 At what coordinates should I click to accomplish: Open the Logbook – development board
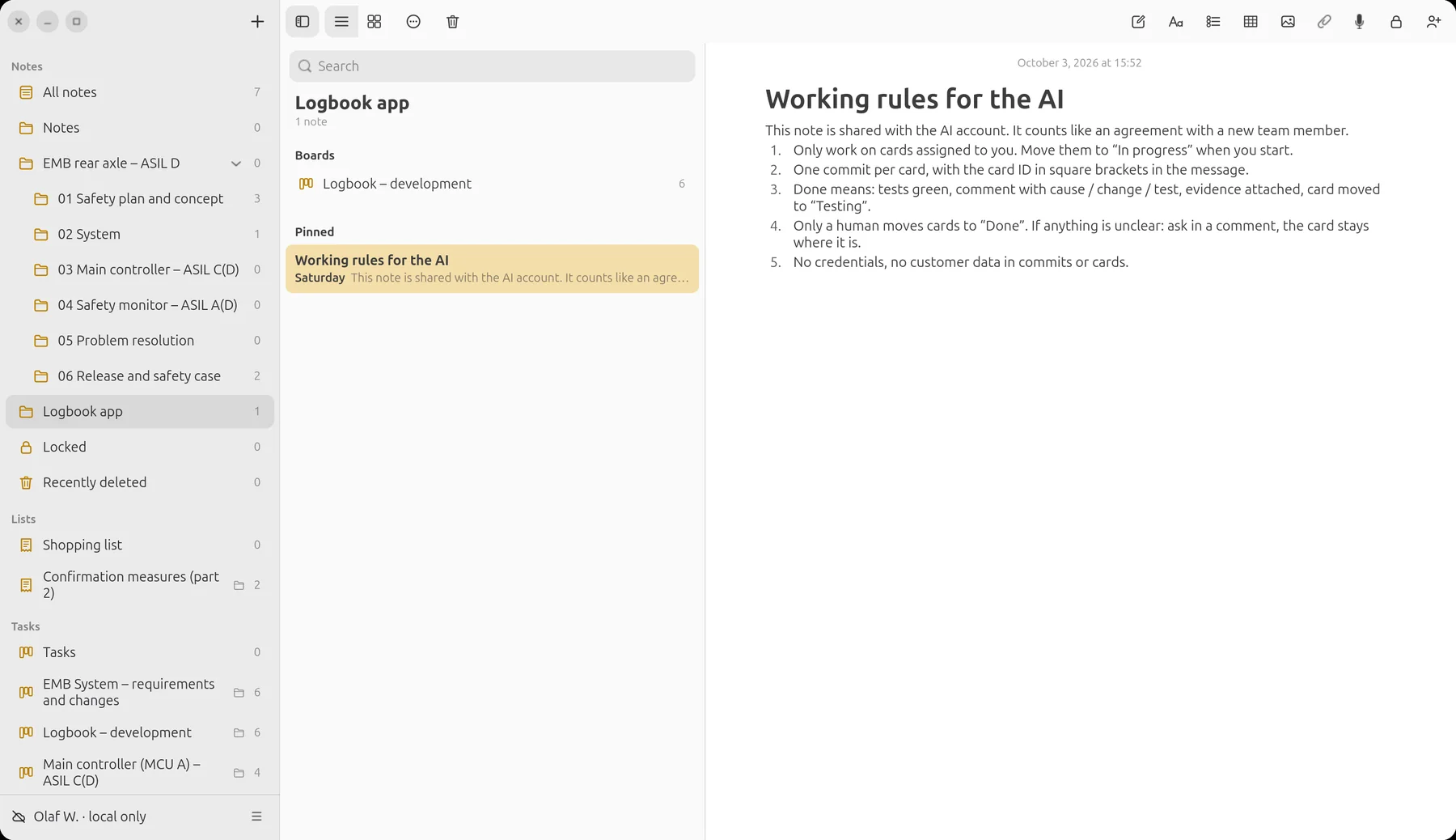tap(492, 184)
